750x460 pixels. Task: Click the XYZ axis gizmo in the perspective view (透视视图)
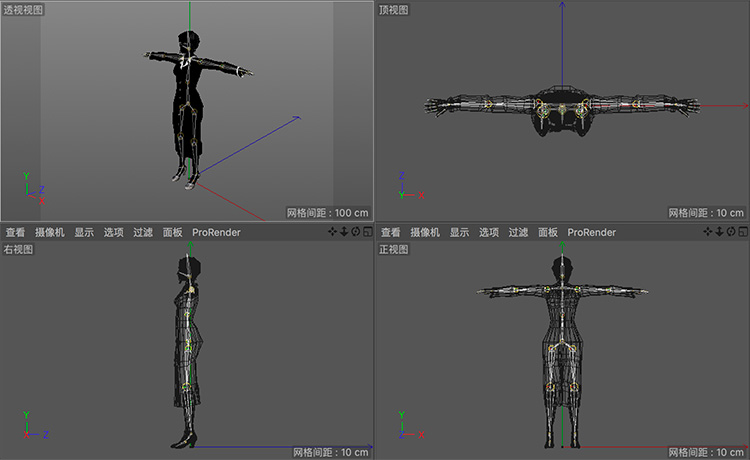(34, 188)
